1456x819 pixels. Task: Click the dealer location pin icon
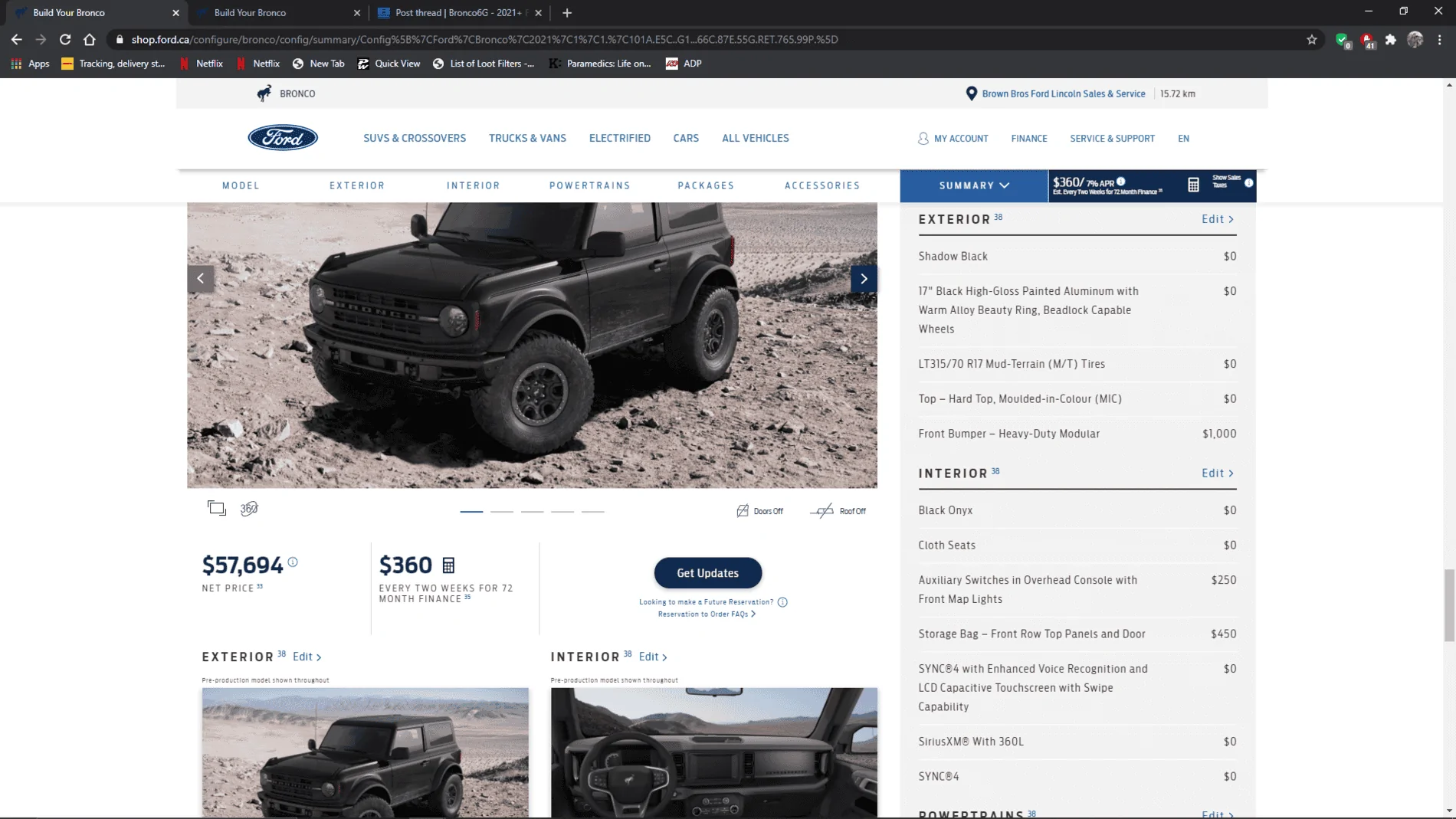pos(971,93)
